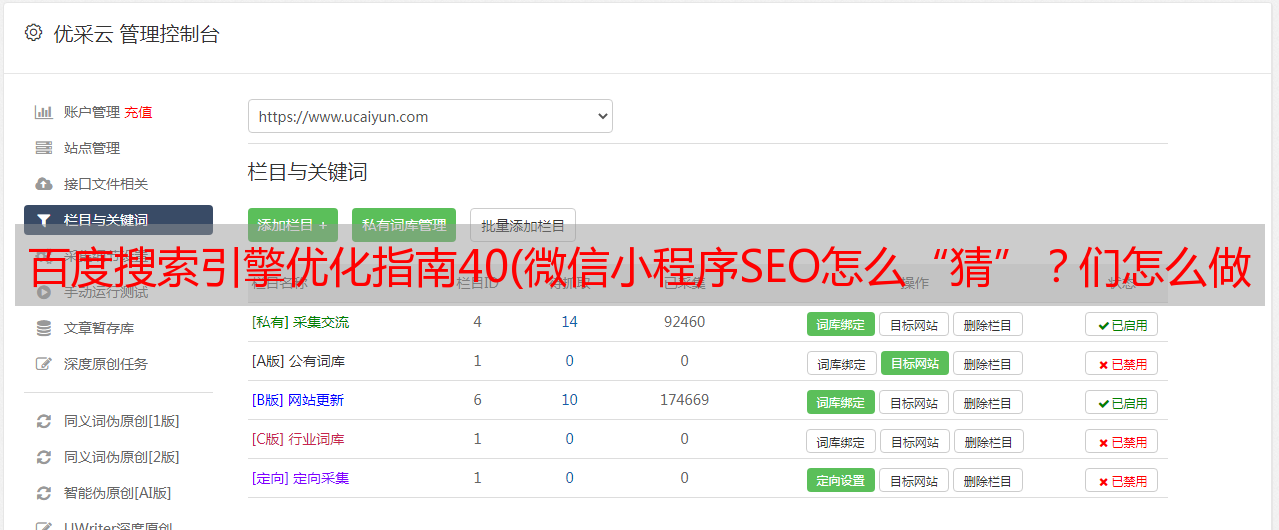Open the 智能伪原创[AI版] sidebar item

(118, 493)
